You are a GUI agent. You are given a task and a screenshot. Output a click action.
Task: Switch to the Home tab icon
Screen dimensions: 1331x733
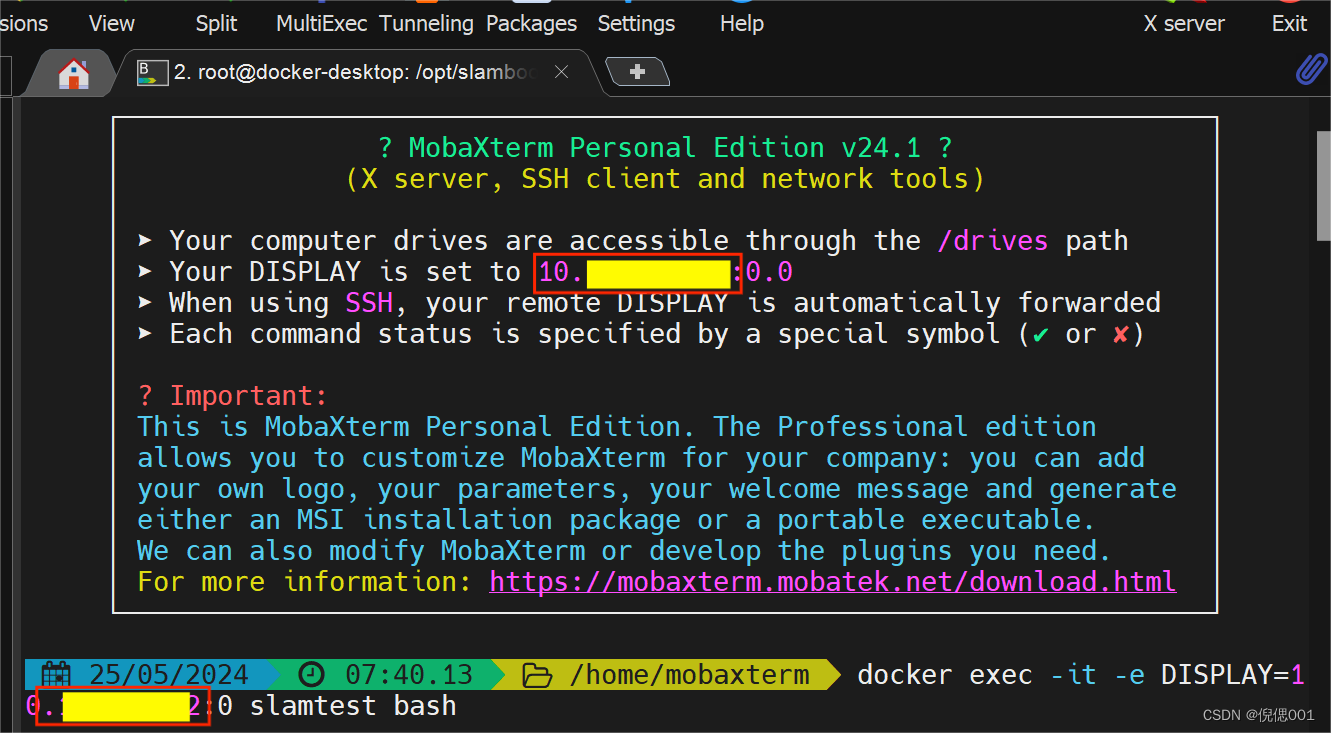[x=73, y=73]
